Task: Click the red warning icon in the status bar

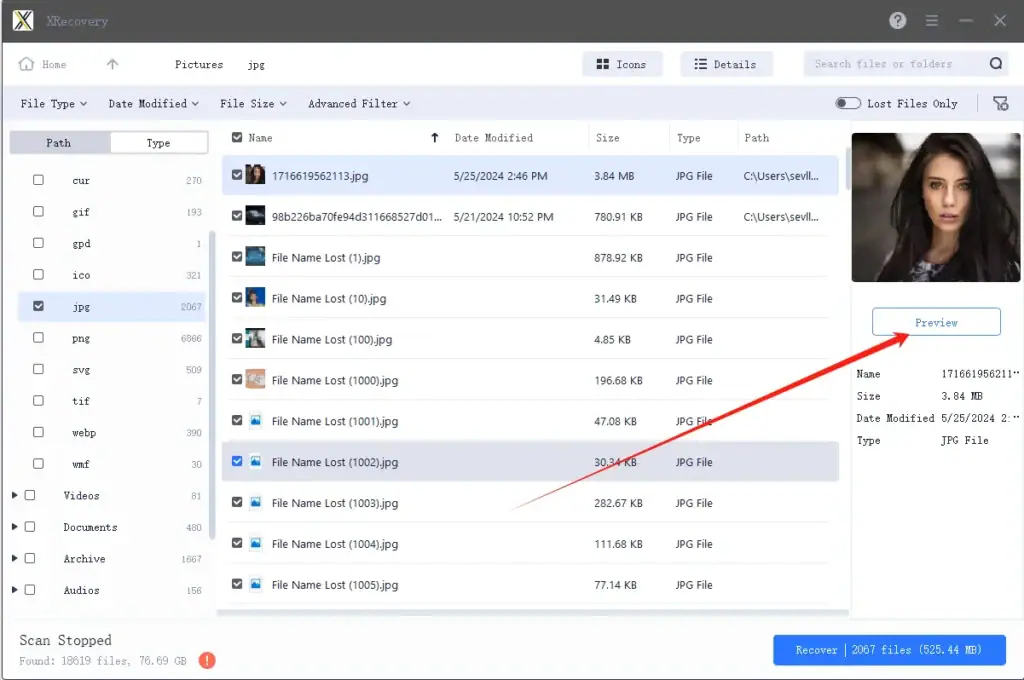Action: tap(205, 660)
